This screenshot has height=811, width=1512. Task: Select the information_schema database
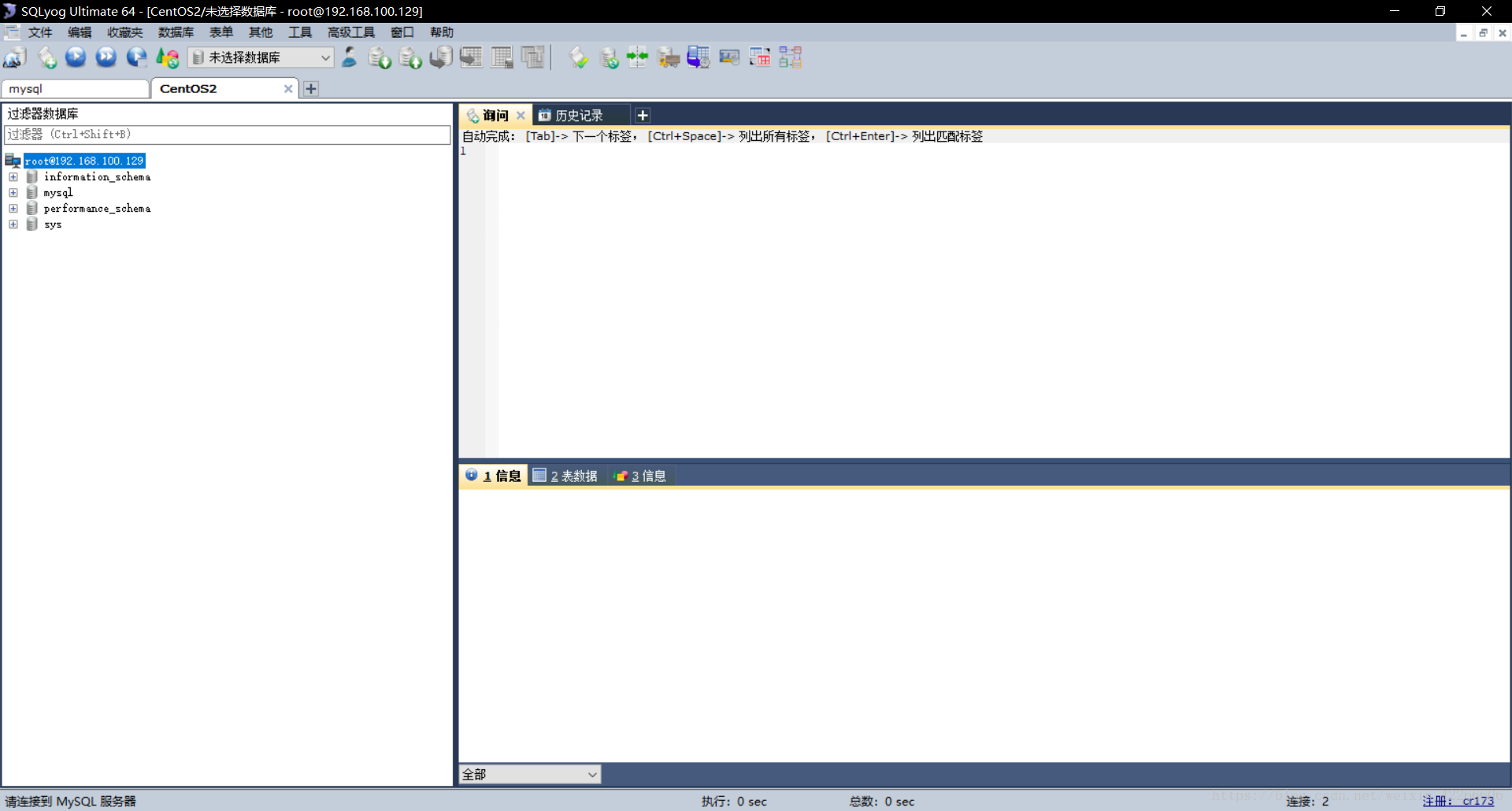point(97,177)
